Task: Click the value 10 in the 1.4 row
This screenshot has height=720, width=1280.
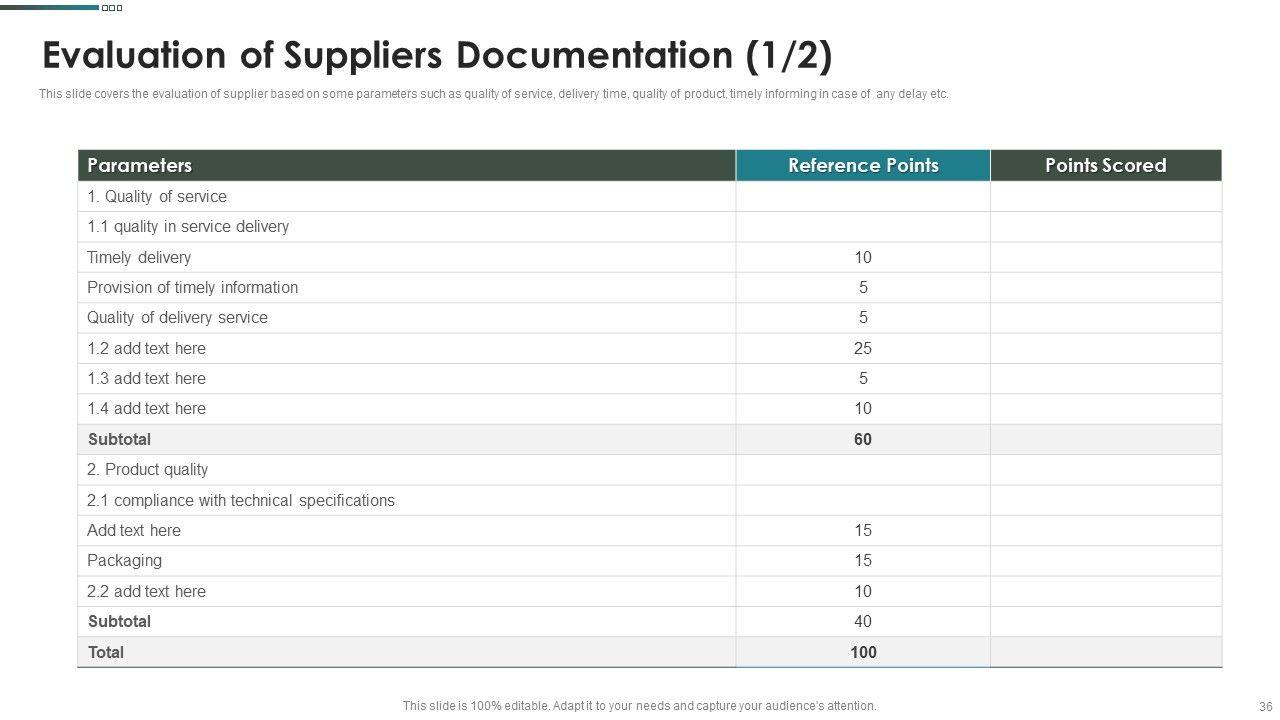Action: (x=863, y=408)
